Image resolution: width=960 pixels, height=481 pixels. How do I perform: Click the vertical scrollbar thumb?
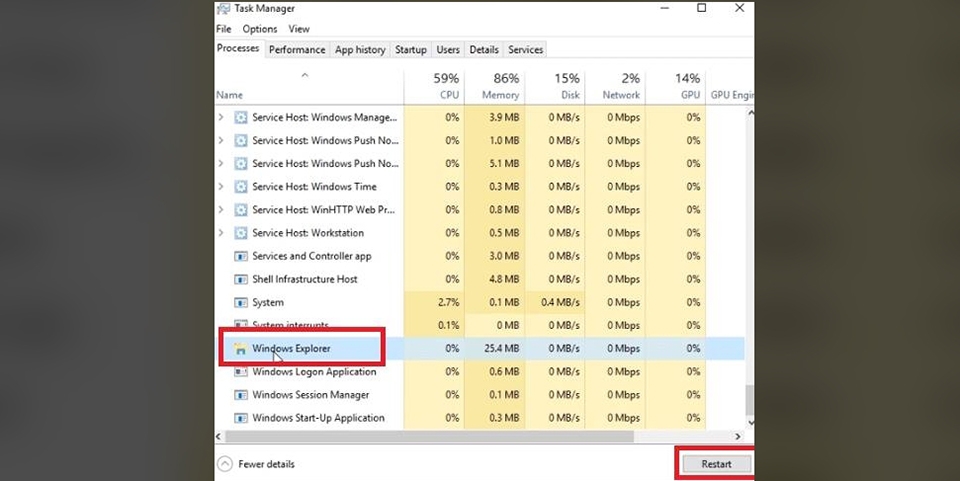[750, 400]
